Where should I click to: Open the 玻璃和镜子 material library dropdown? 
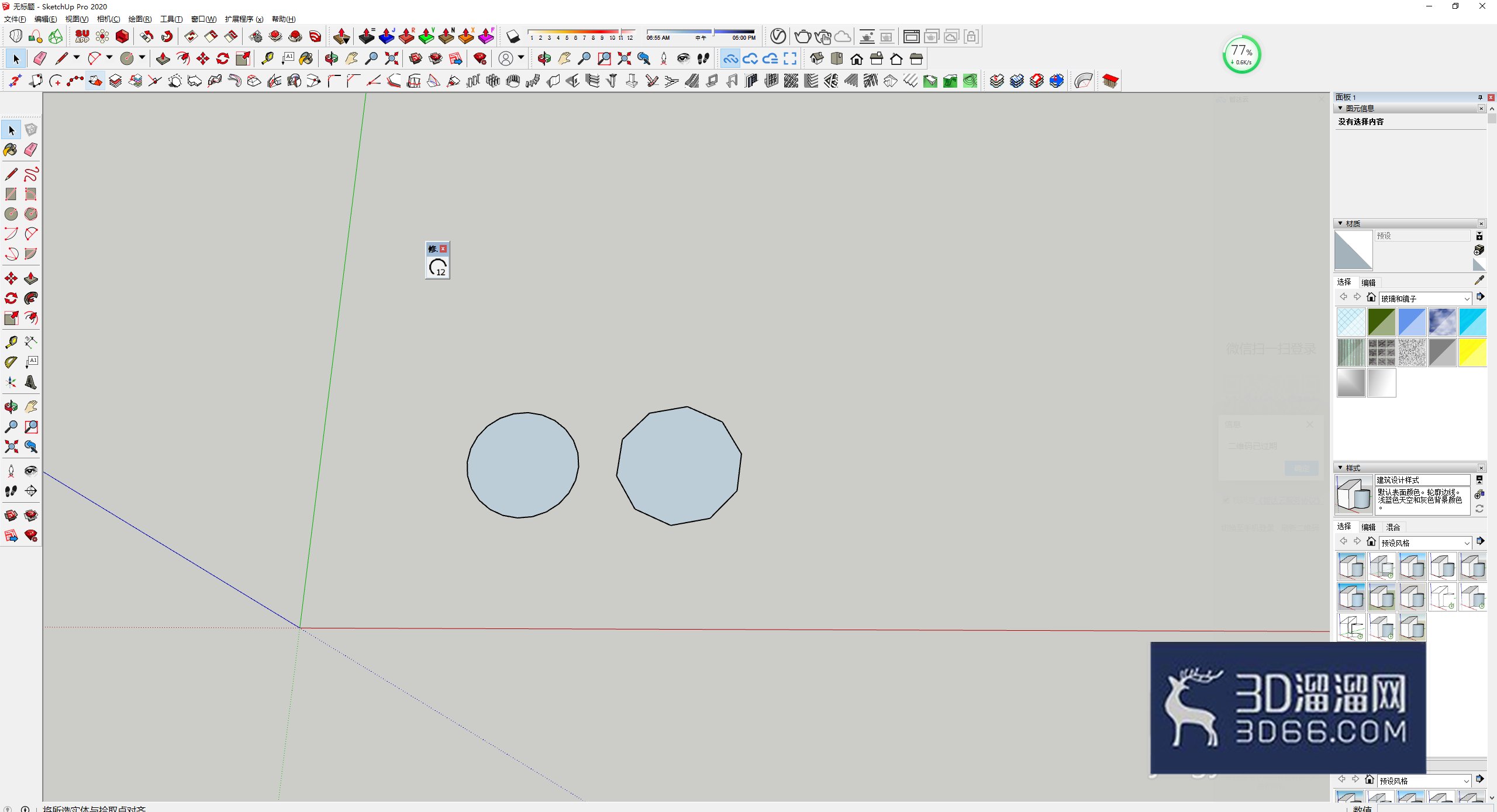(1425, 298)
